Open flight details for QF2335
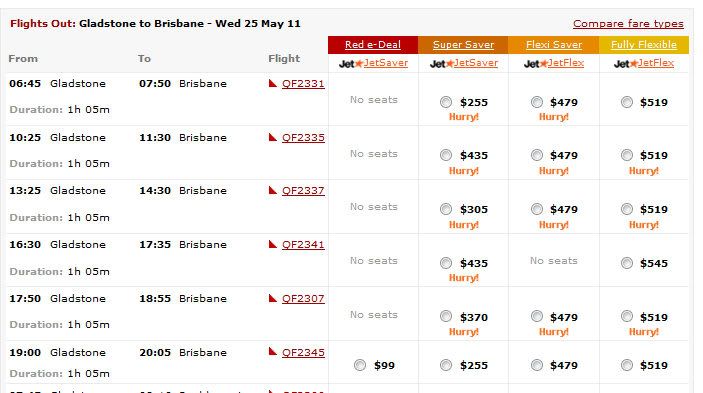703x393 pixels. pos(303,138)
